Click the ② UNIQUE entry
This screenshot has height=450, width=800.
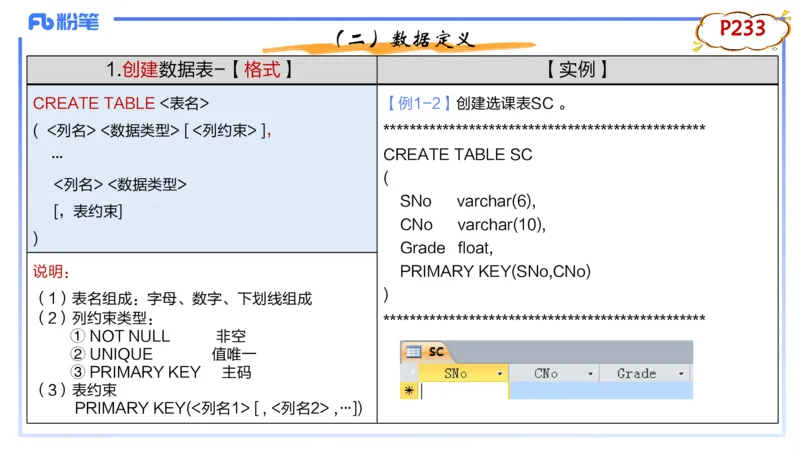111,354
